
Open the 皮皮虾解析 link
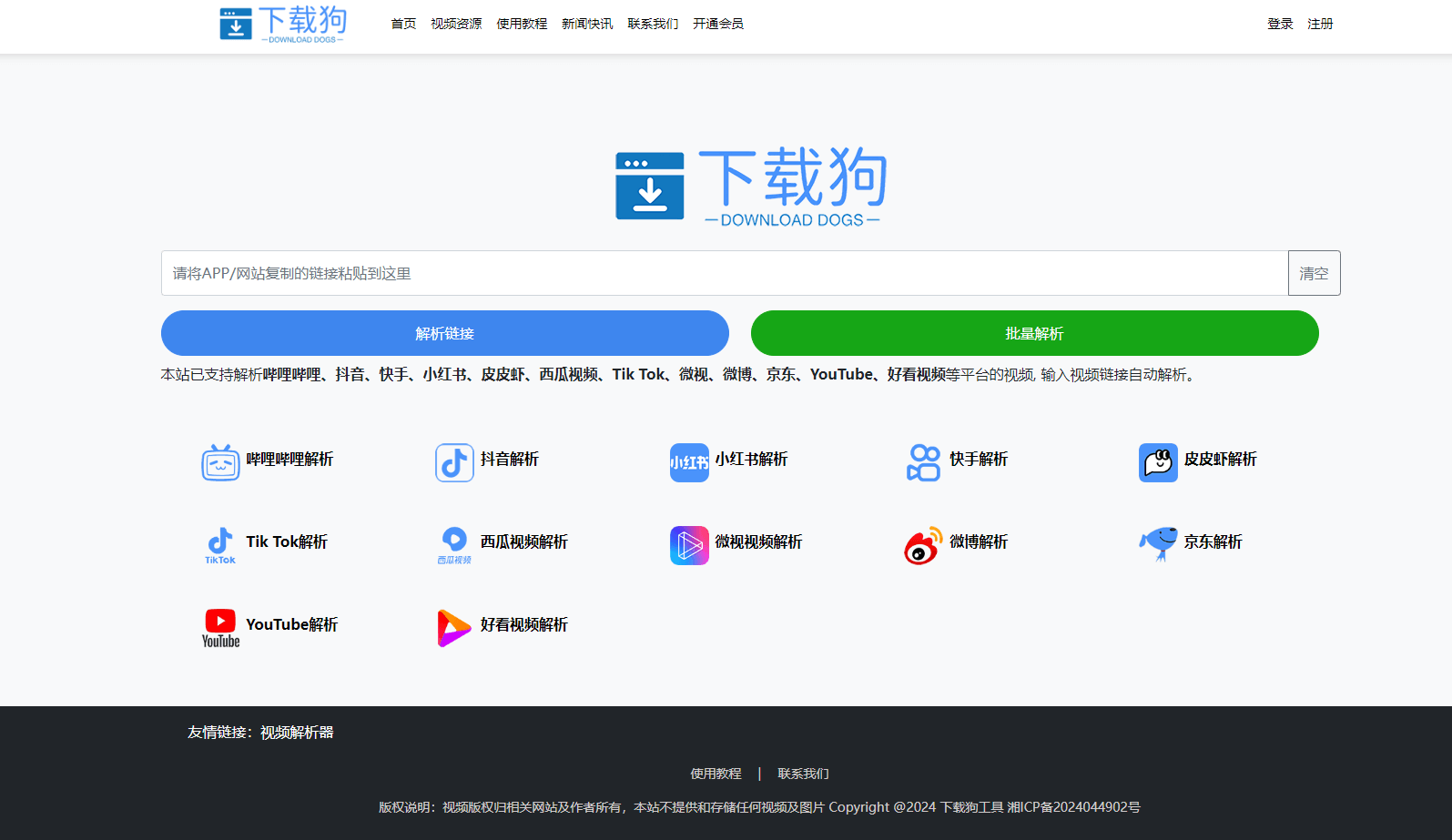click(1220, 459)
